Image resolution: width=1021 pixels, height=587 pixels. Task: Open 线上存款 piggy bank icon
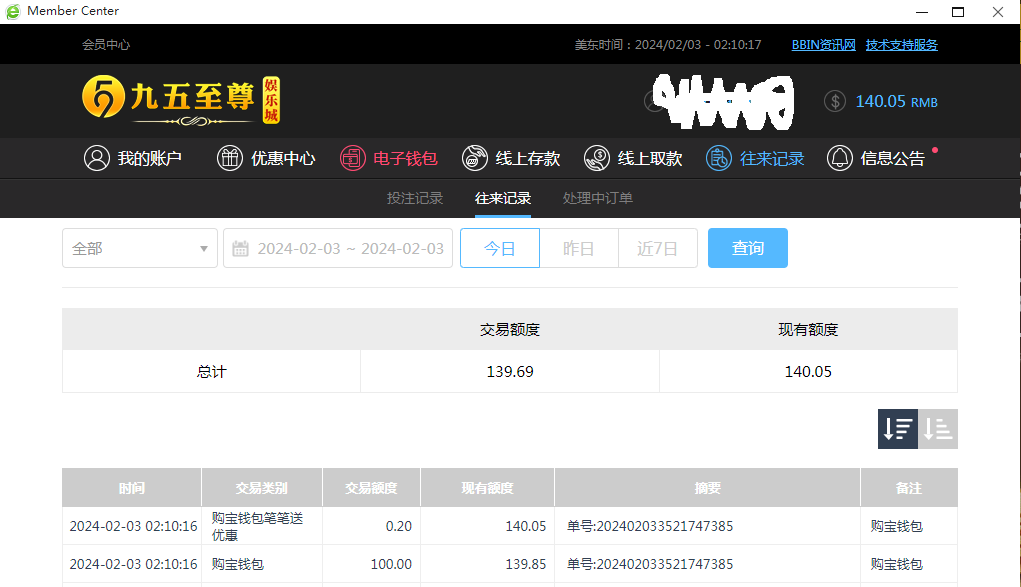pos(475,158)
